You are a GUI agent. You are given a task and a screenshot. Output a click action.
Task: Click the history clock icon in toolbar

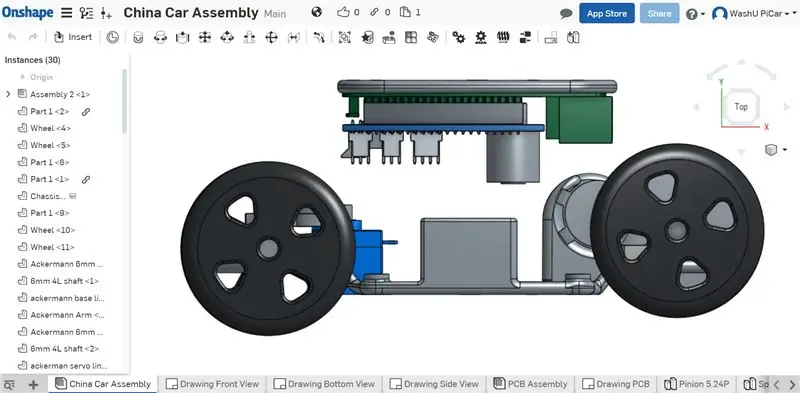coord(112,37)
